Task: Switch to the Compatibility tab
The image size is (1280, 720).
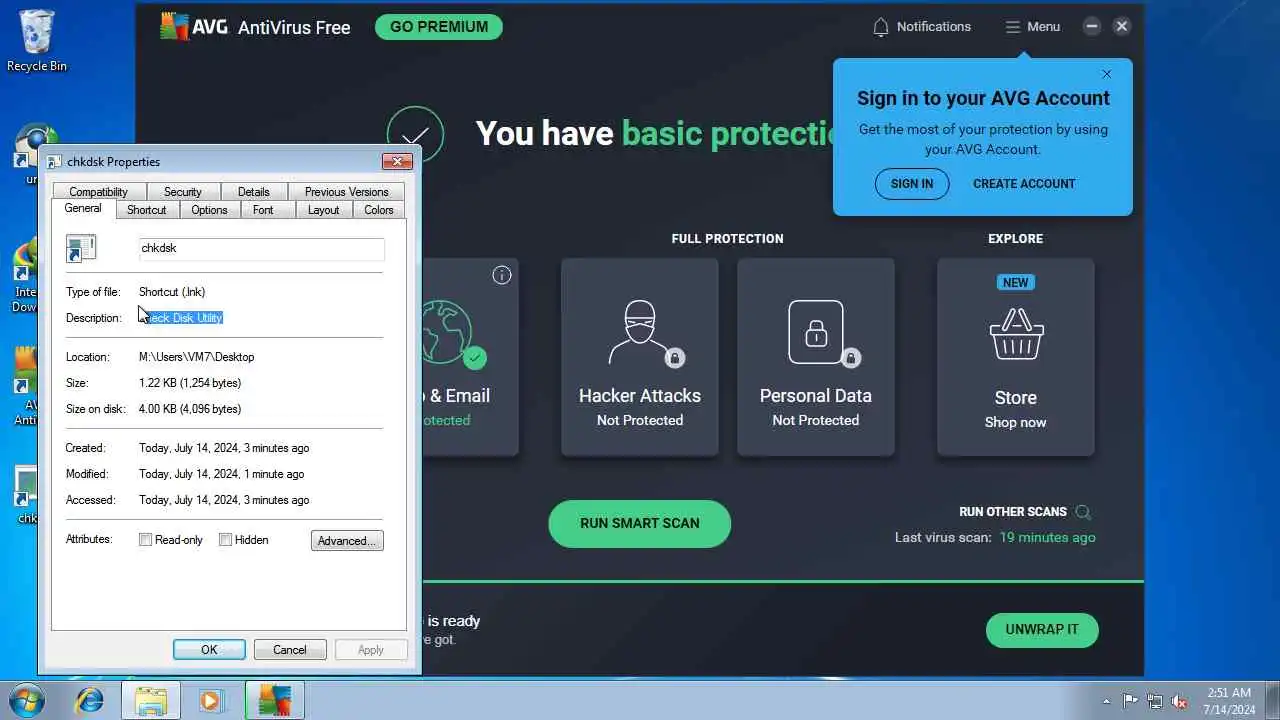Action: coord(98,192)
